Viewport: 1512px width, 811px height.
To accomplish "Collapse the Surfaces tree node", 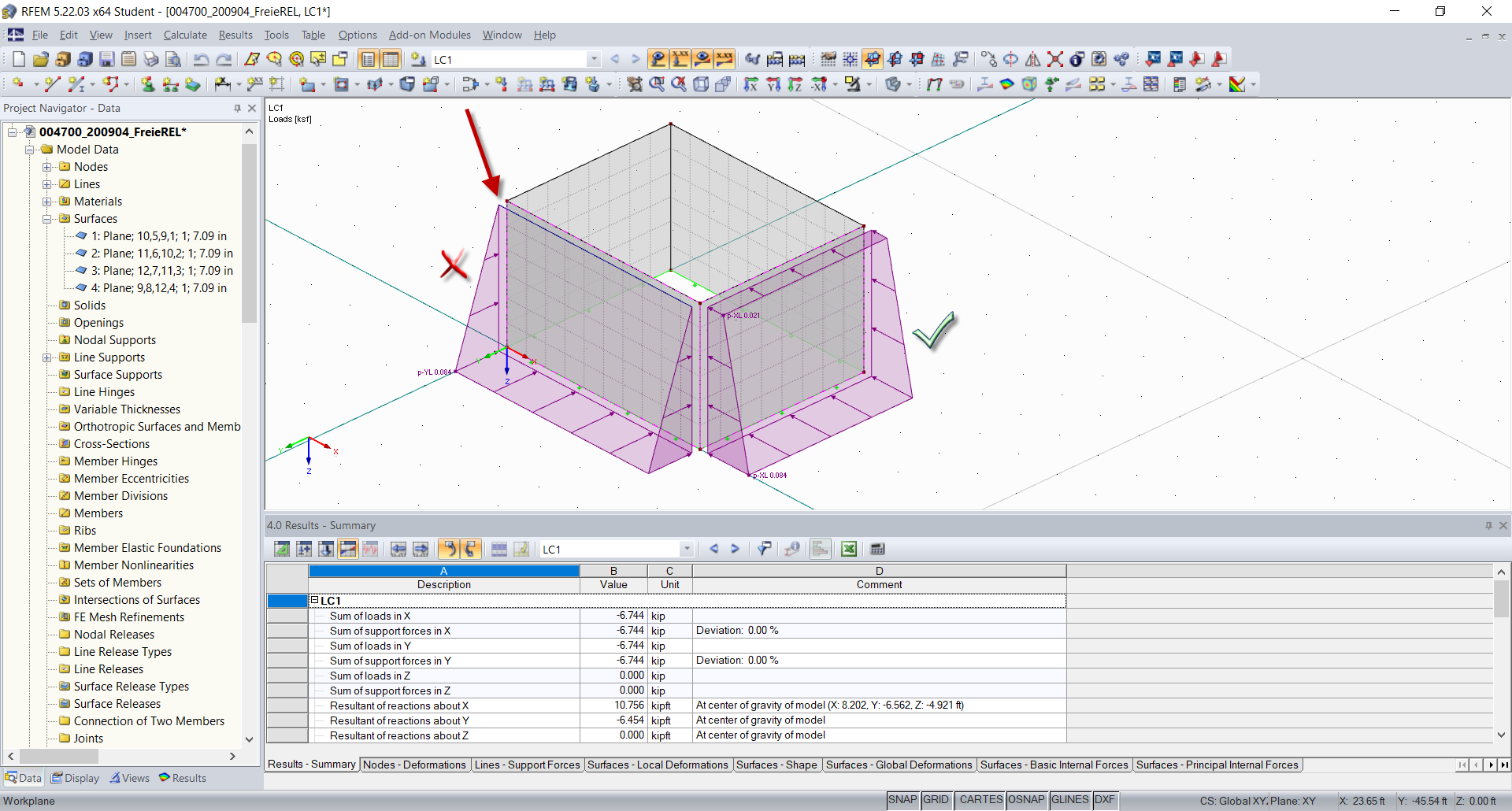I will point(46,219).
